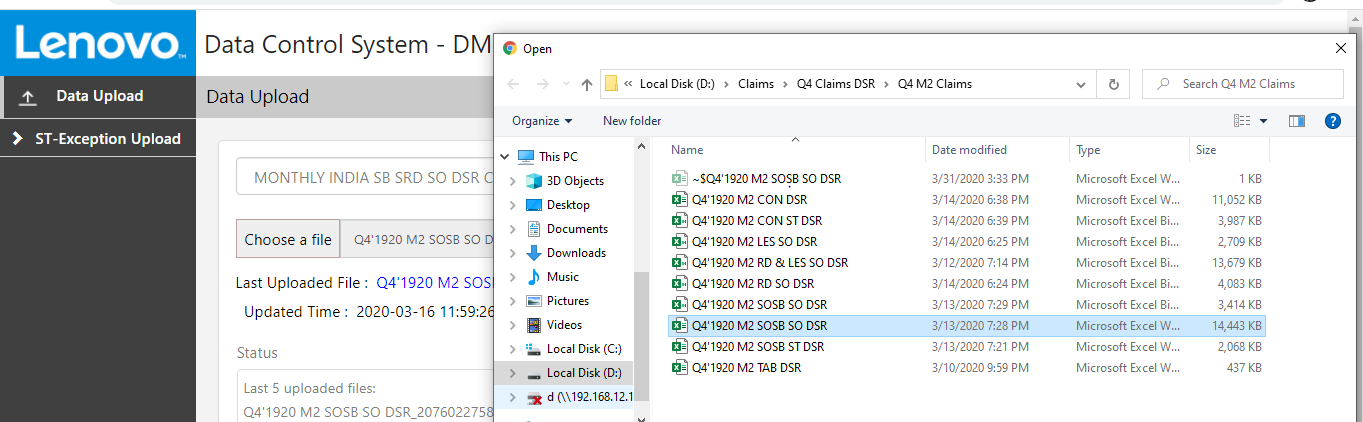Select the Downloads folder icon
Image resolution: width=1363 pixels, height=422 pixels.
tap(533, 253)
